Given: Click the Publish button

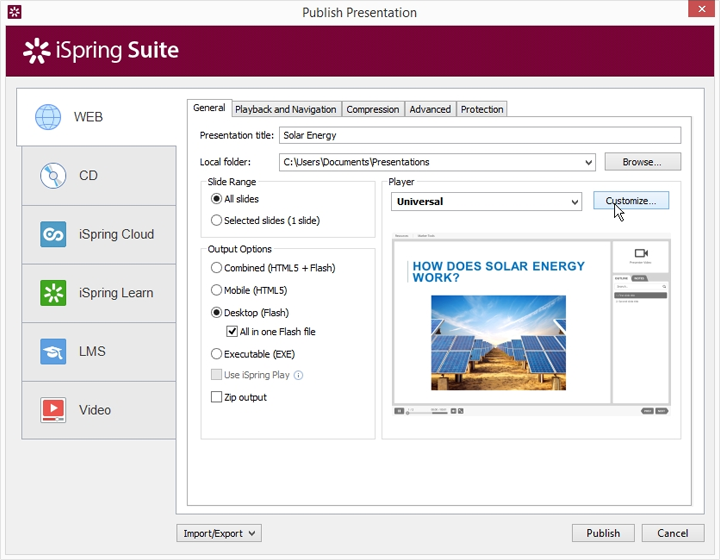Looking at the screenshot, I should click(603, 533).
